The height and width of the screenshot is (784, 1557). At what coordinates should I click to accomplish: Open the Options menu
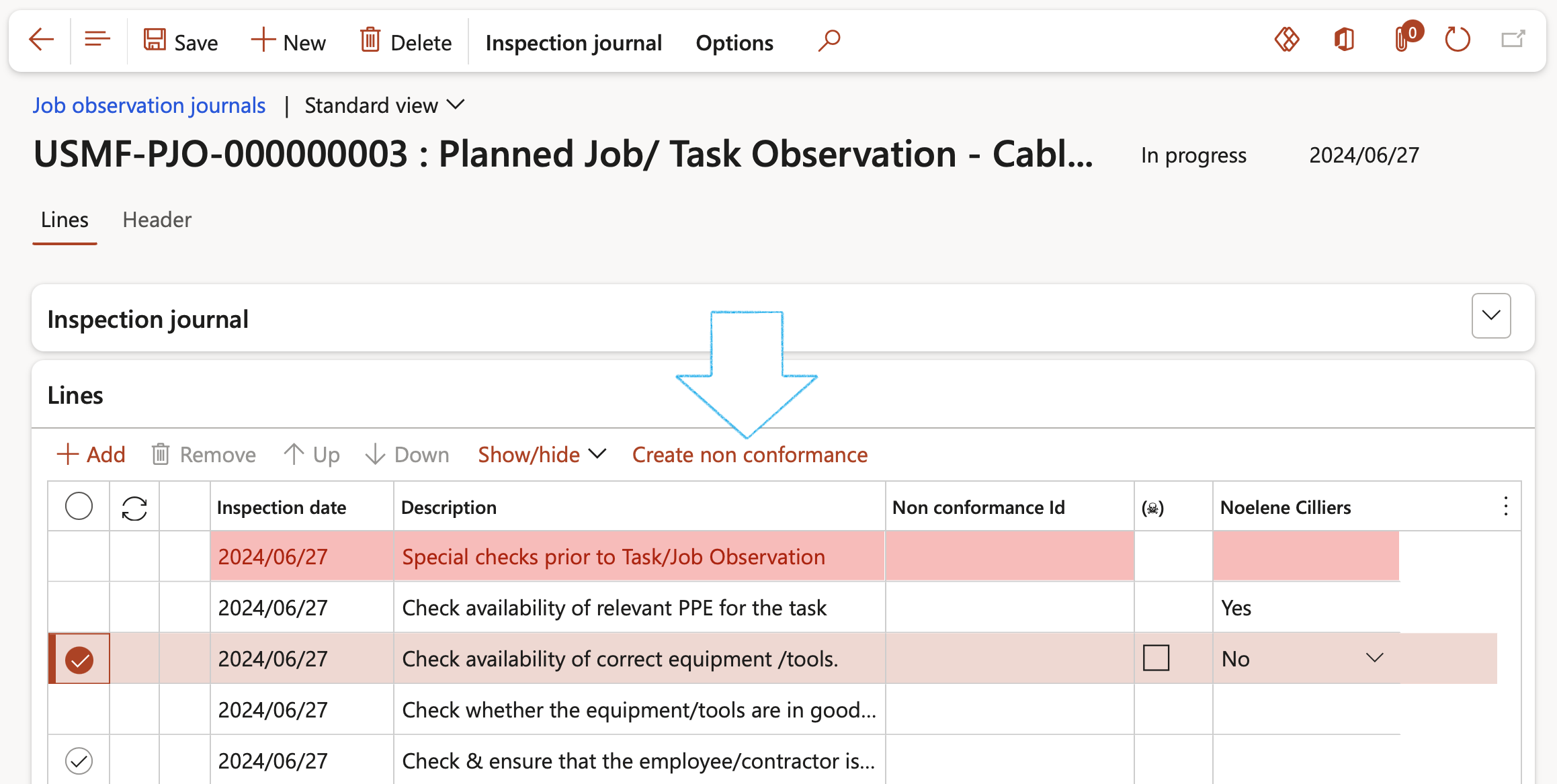coord(734,43)
